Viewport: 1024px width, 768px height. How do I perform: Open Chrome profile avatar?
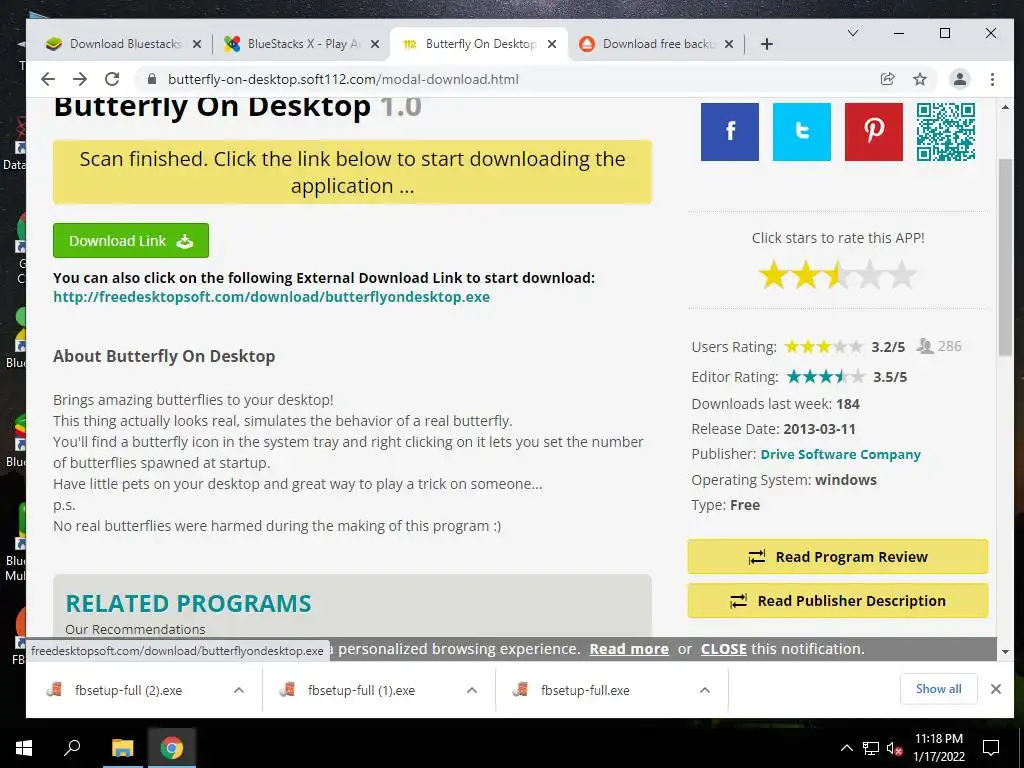[959, 79]
